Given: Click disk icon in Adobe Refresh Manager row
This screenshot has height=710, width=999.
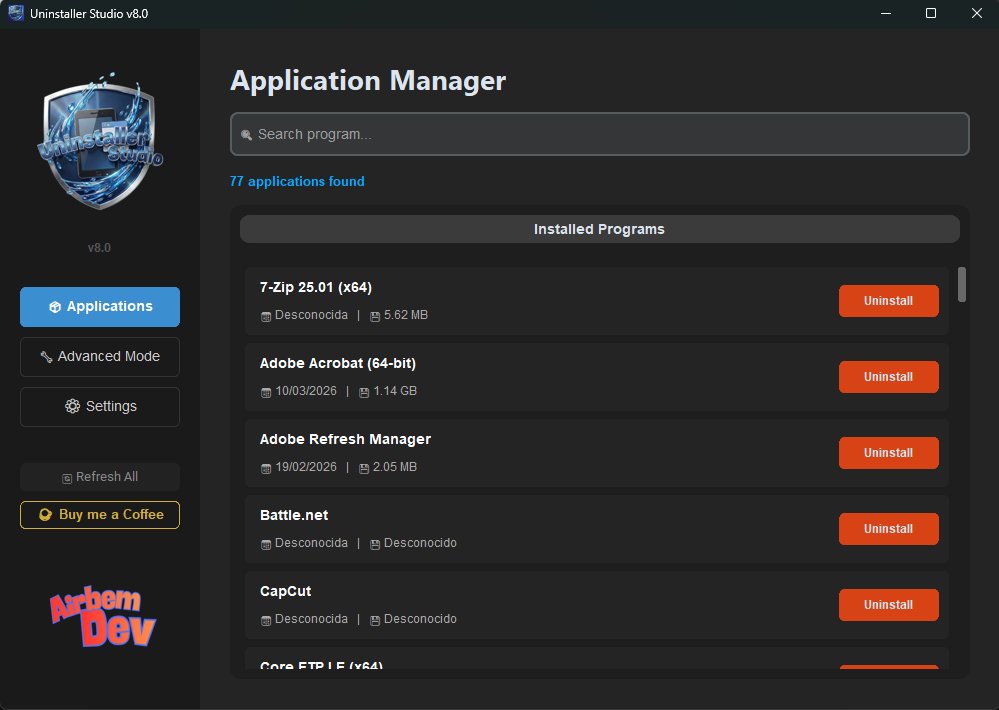Looking at the screenshot, I should tap(364, 468).
